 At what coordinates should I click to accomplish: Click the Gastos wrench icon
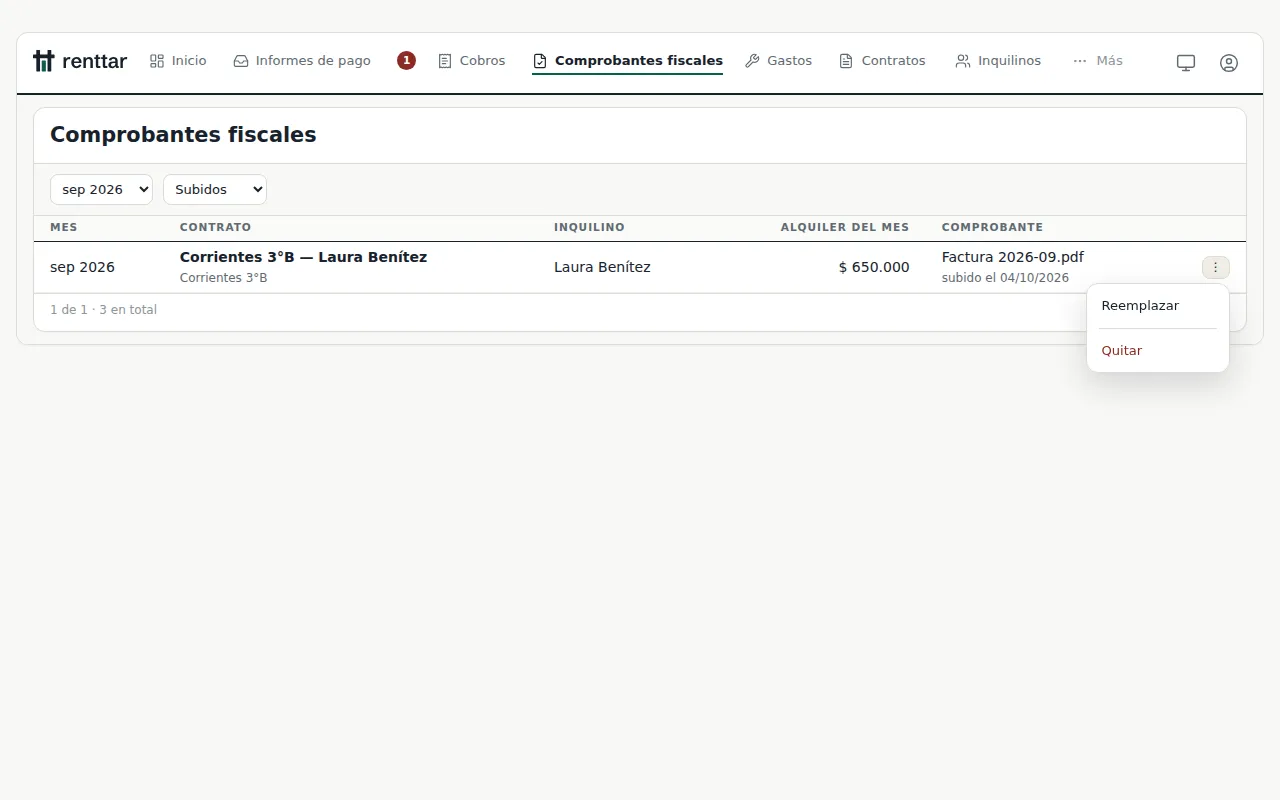753,61
